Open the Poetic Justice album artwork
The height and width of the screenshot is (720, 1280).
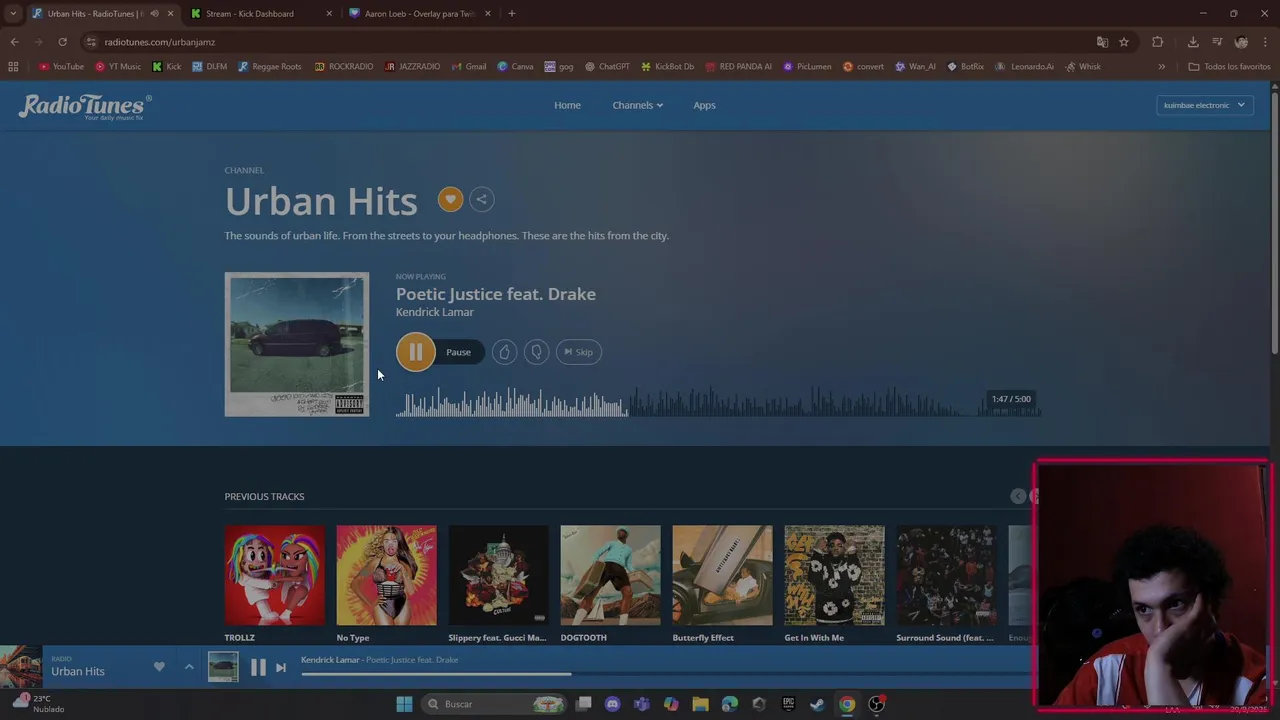(297, 344)
